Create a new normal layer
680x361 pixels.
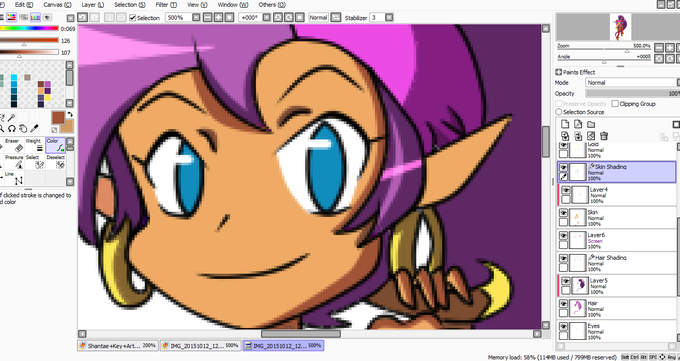coord(565,125)
